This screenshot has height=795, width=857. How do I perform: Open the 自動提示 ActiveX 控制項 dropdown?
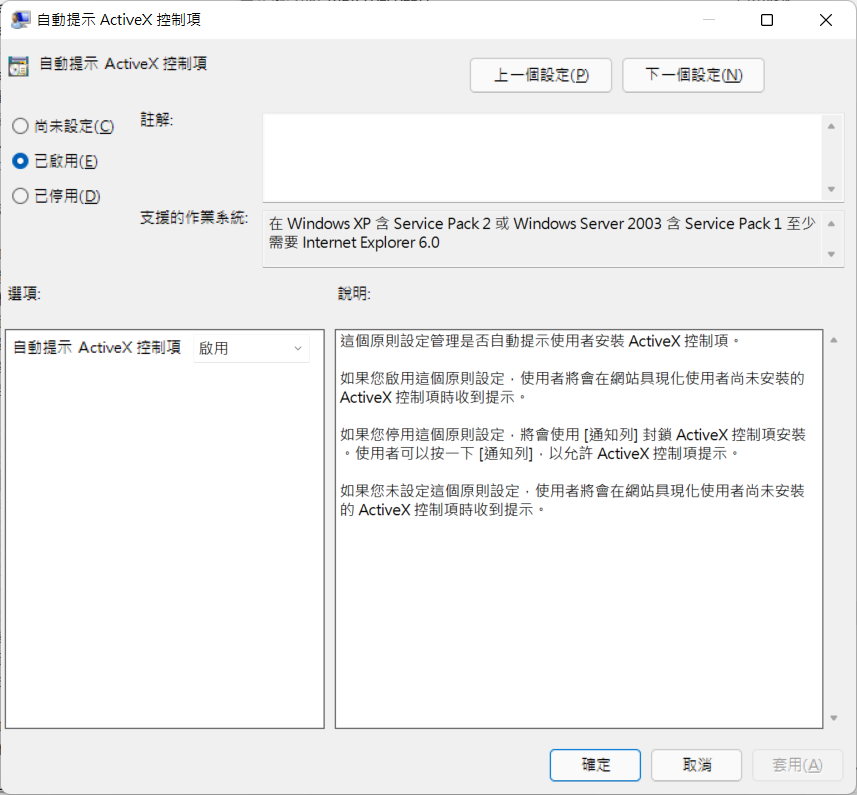(x=251, y=348)
